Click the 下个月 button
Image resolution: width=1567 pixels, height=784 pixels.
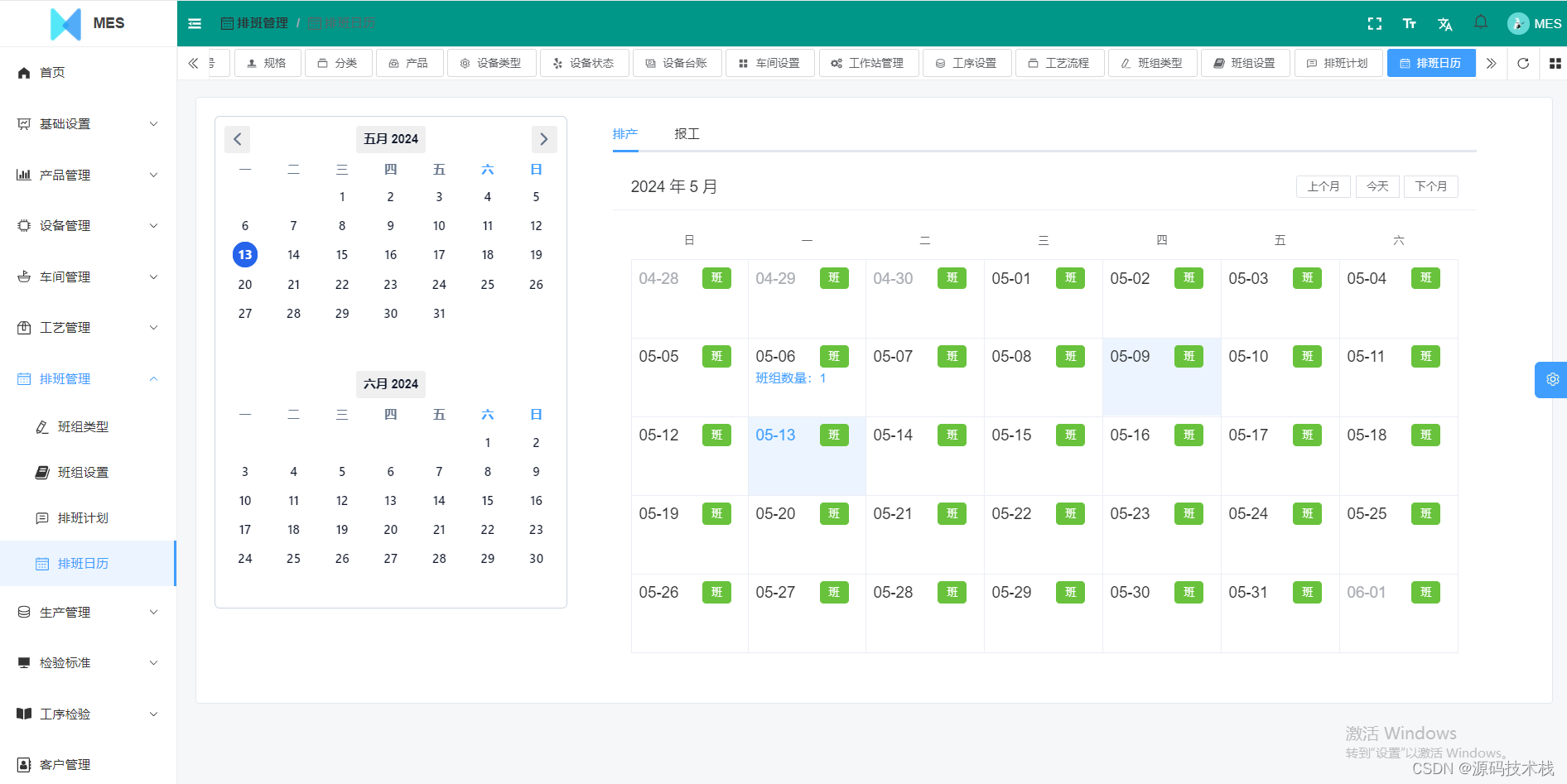(1431, 186)
